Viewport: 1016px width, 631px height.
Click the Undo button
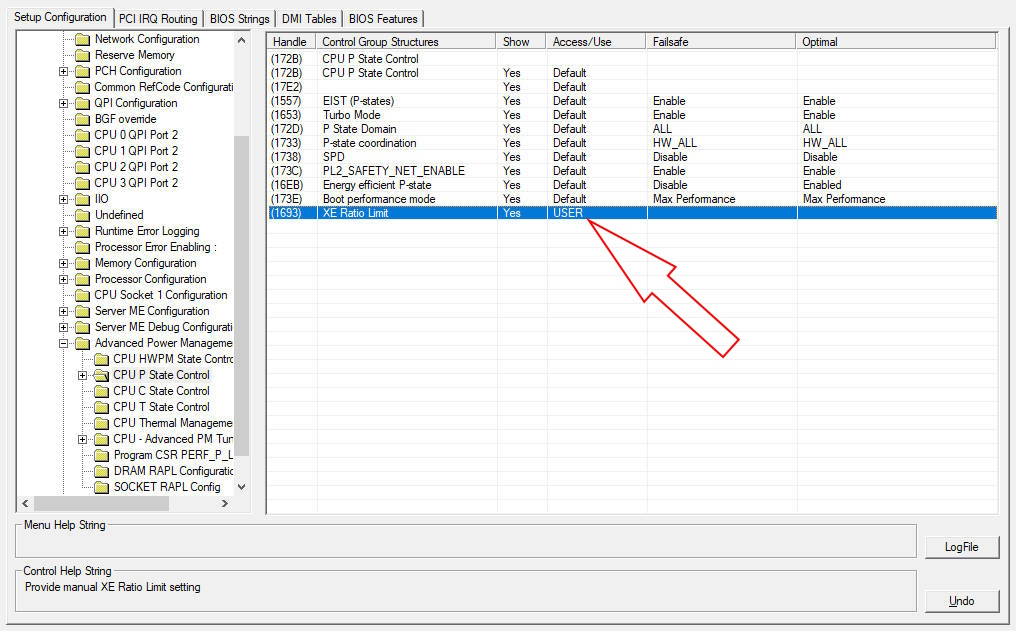[961, 601]
